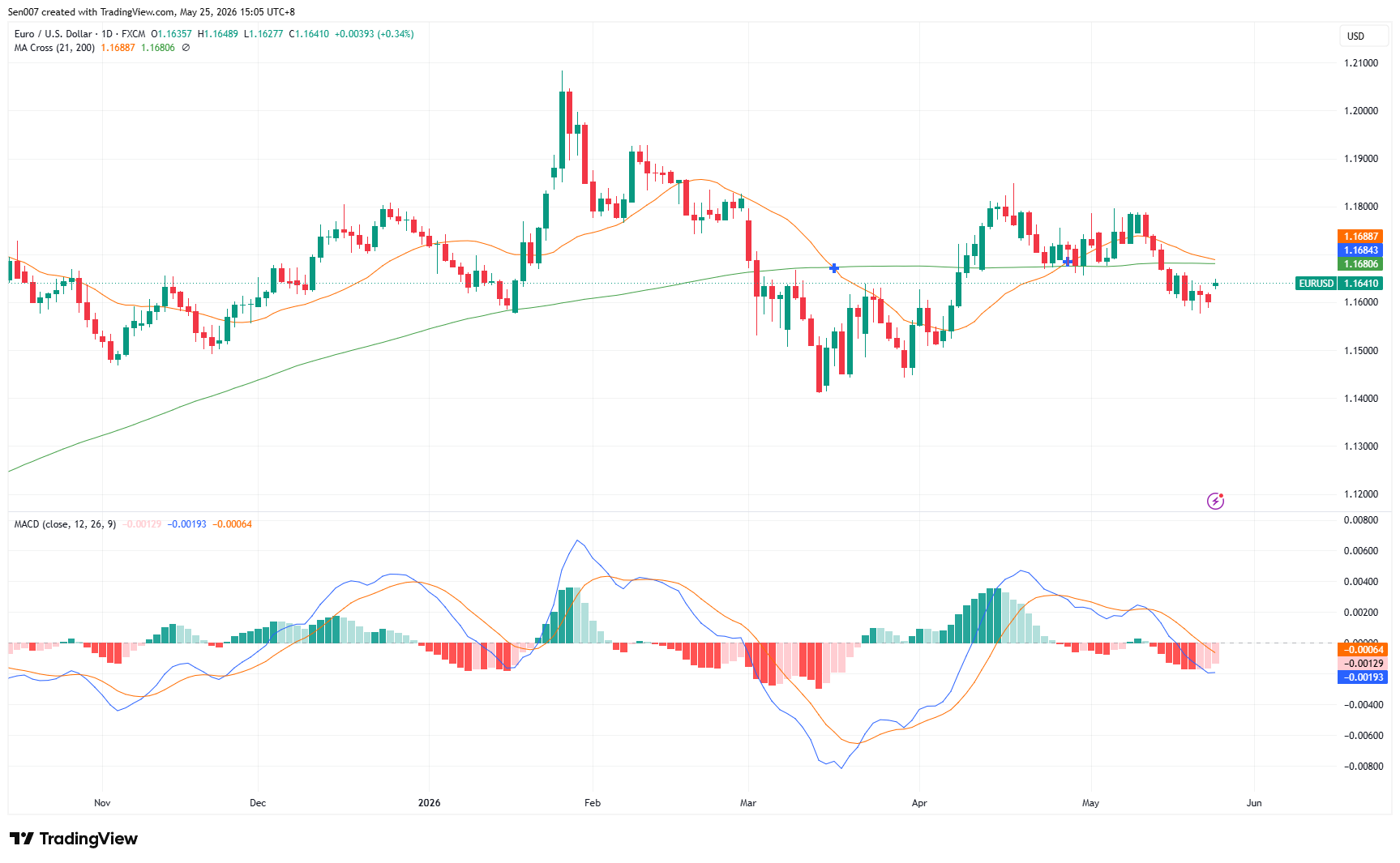Click the 1.20000 price scale label
This screenshot has height=863, width=1400.
click(x=1361, y=111)
